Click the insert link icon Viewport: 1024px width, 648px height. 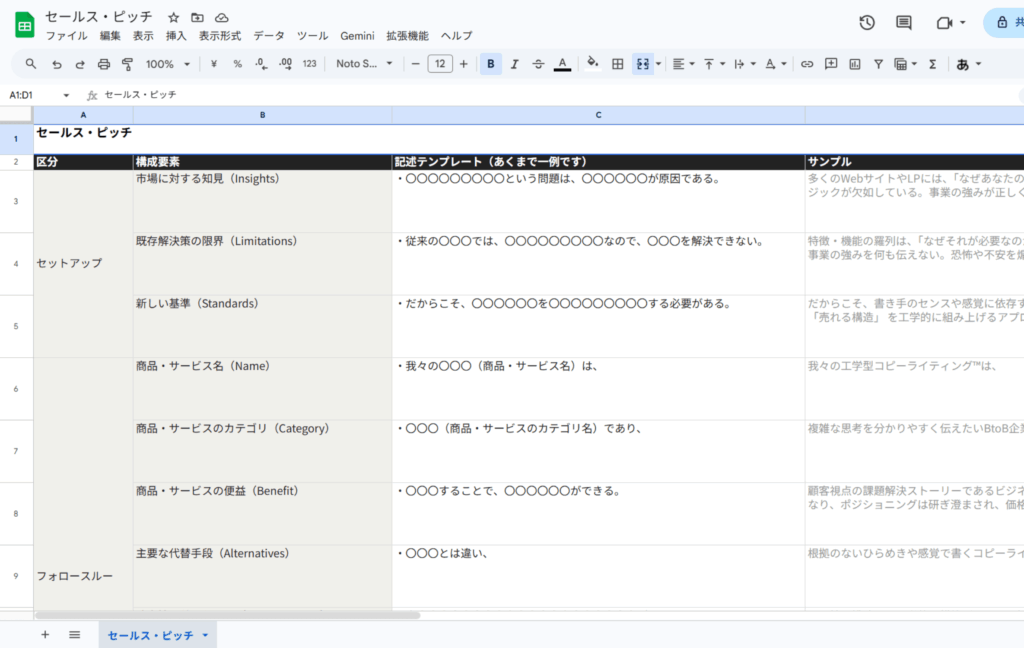(x=807, y=64)
